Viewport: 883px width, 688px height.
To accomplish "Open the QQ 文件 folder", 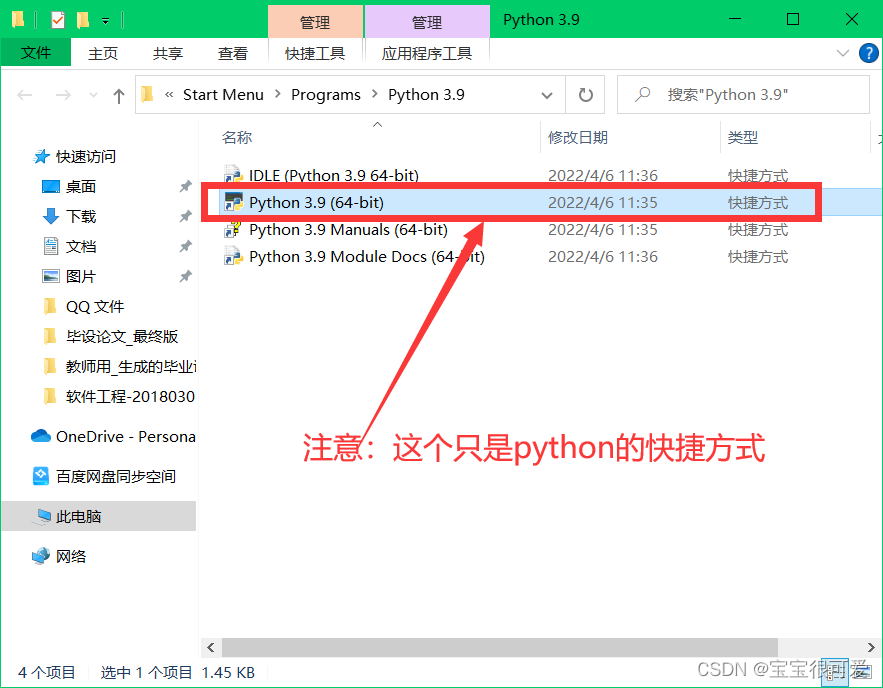I will point(95,307).
